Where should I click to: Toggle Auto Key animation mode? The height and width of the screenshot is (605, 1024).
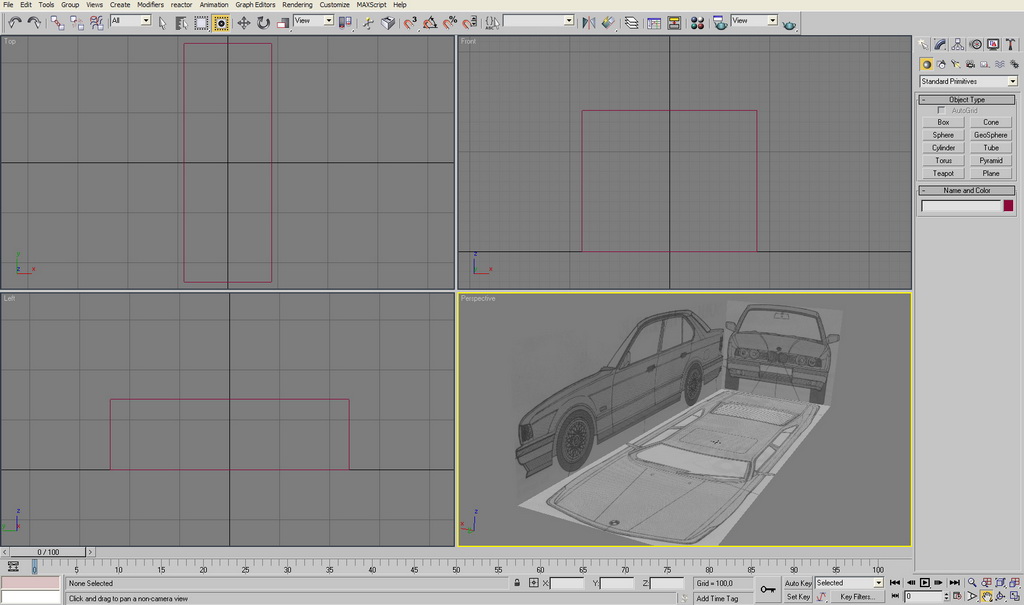pos(798,583)
